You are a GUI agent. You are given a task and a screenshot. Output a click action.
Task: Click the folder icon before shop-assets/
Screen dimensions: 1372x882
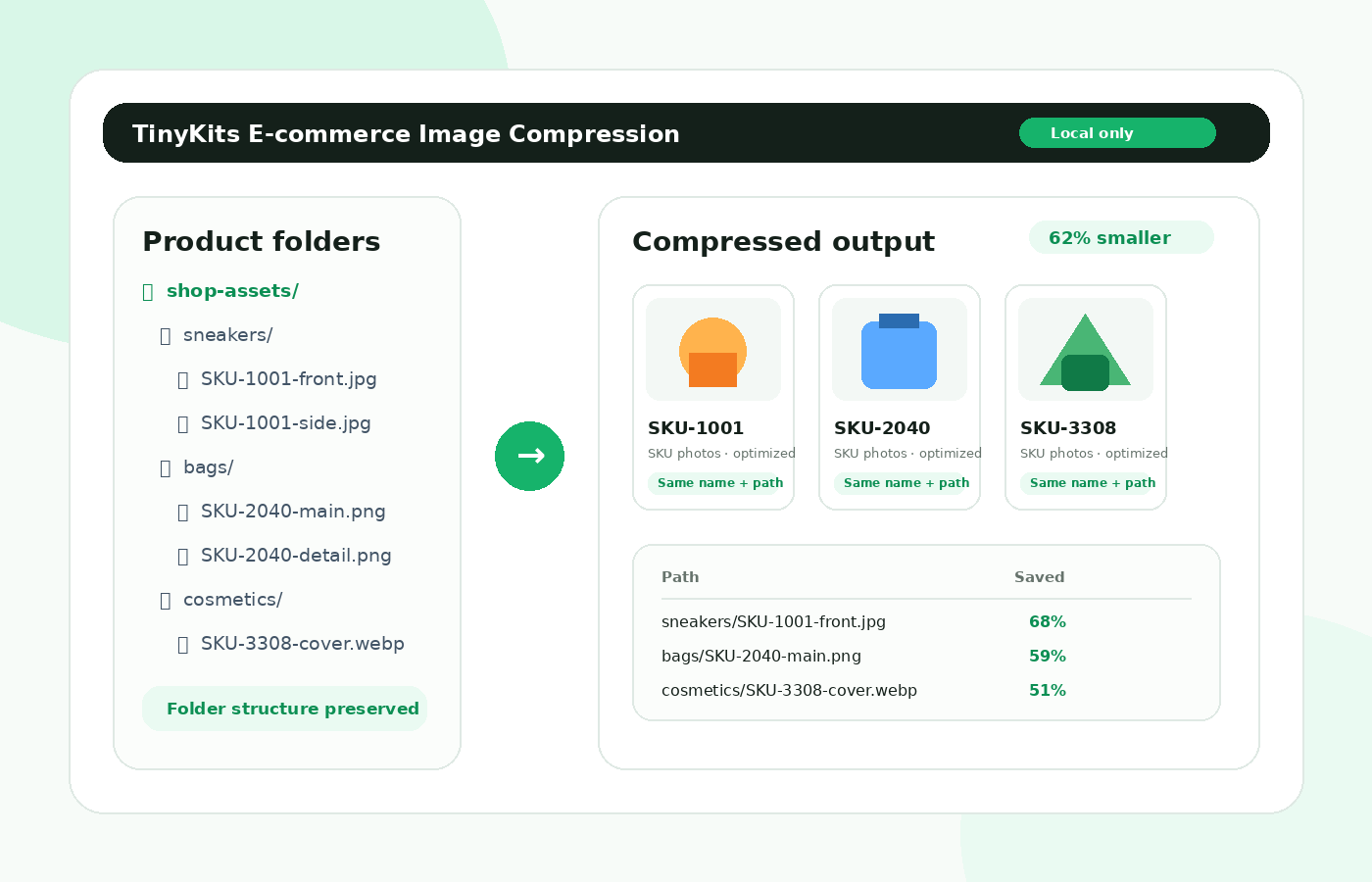pyautogui.click(x=148, y=292)
